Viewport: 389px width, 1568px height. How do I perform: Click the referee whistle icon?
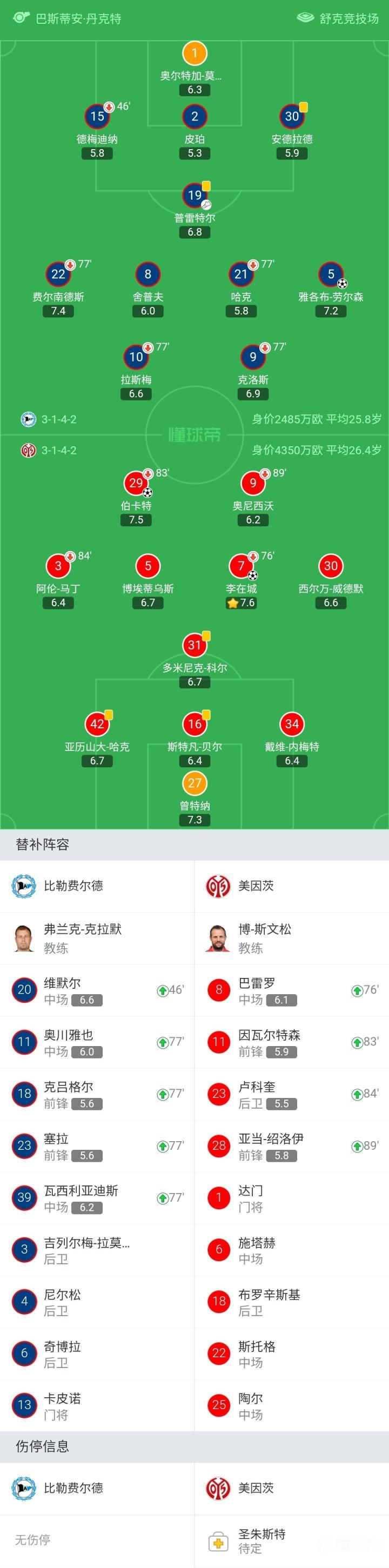21,18
